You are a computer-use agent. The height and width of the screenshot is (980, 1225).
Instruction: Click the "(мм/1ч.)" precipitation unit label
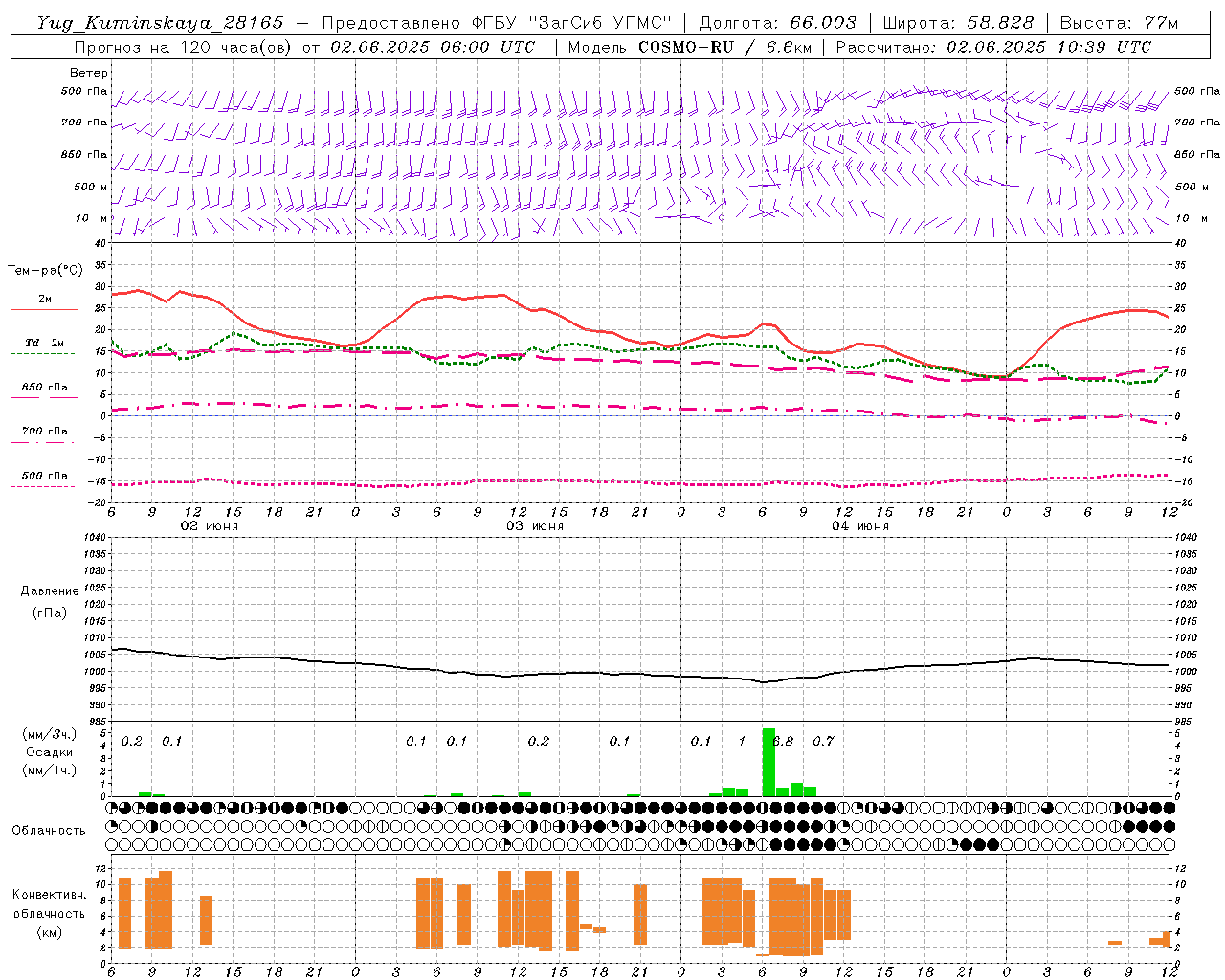tap(50, 769)
